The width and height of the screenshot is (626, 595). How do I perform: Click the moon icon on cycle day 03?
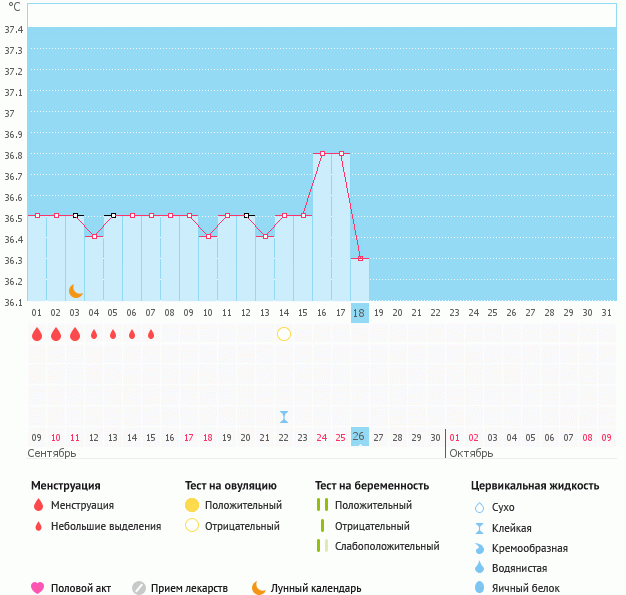tap(75, 291)
